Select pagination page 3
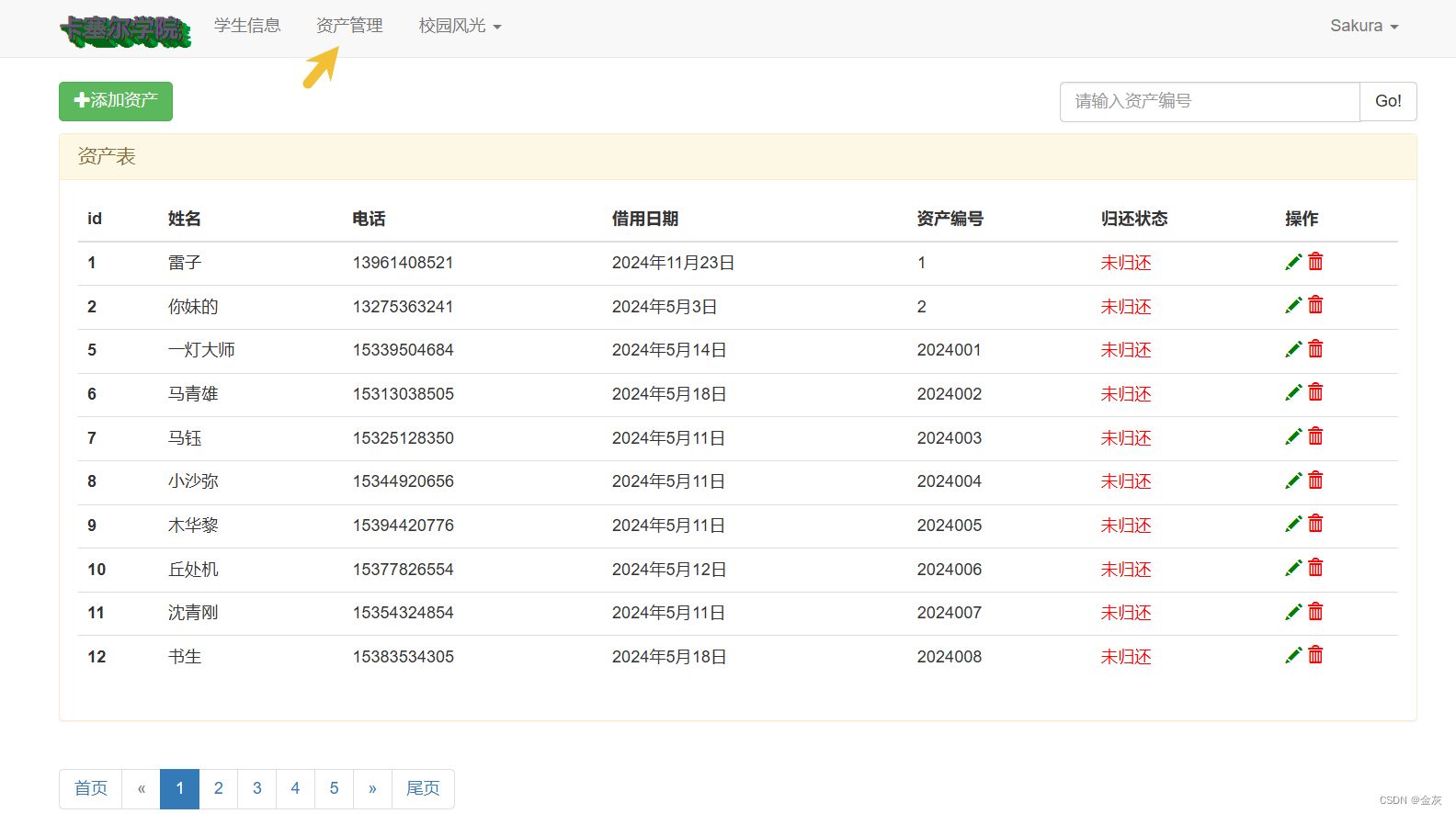Screen dimensions: 1456x814 [x=257, y=788]
